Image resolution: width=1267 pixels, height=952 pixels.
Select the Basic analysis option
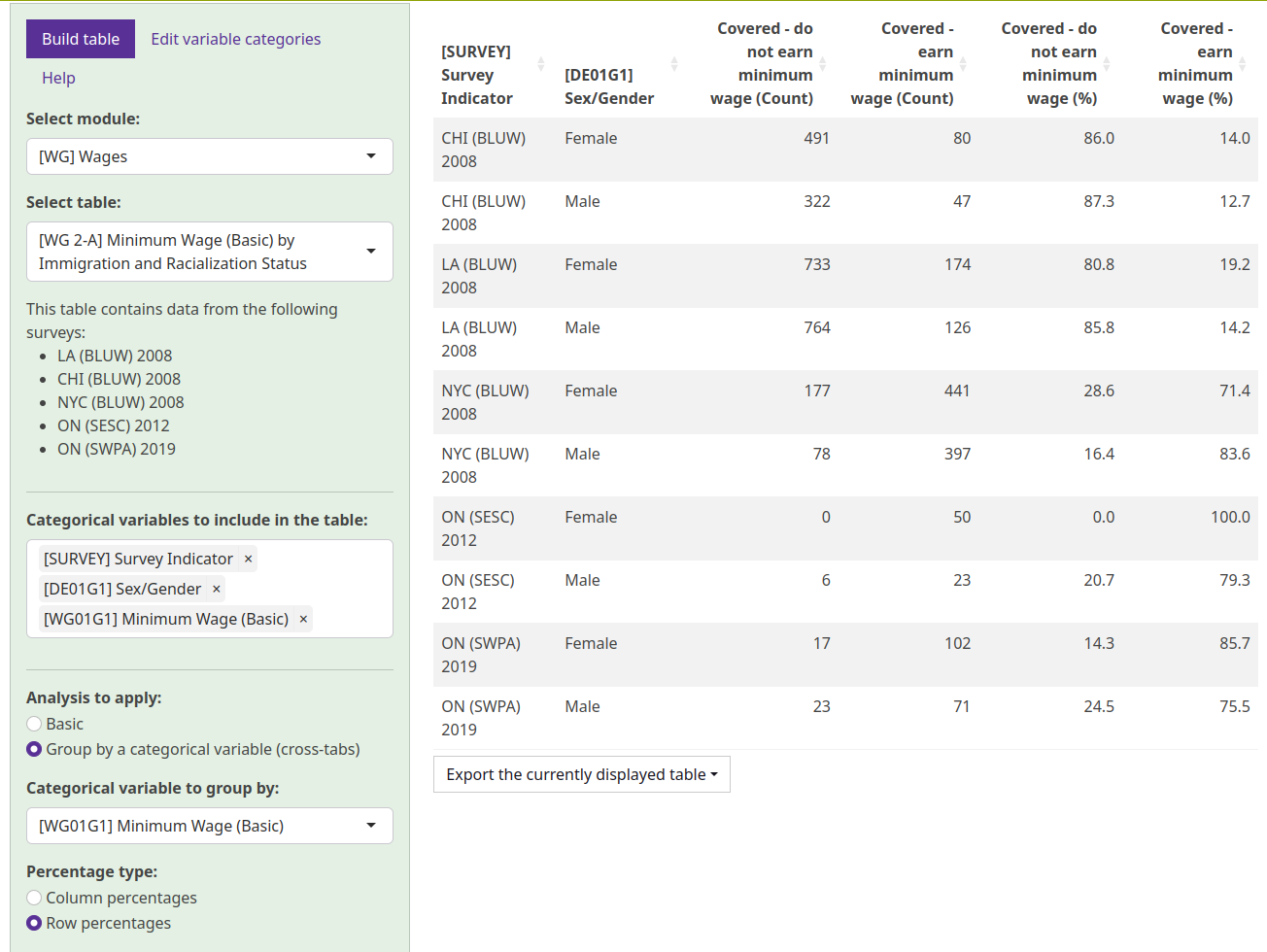[34, 724]
